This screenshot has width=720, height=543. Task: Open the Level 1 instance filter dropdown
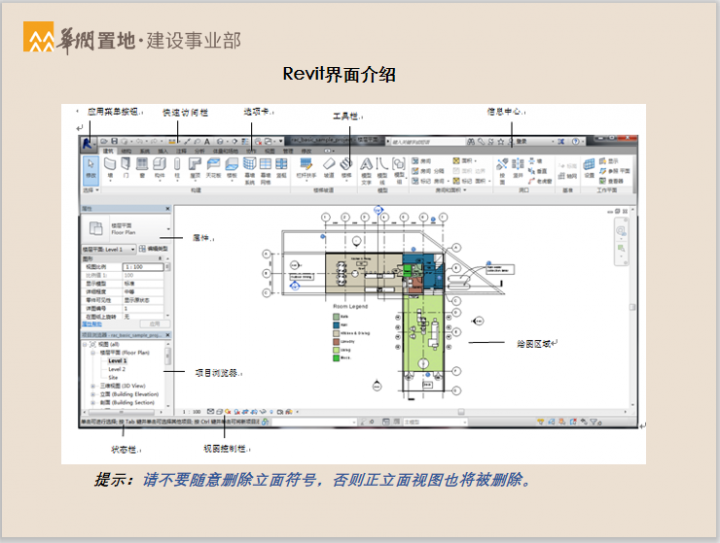pos(133,249)
